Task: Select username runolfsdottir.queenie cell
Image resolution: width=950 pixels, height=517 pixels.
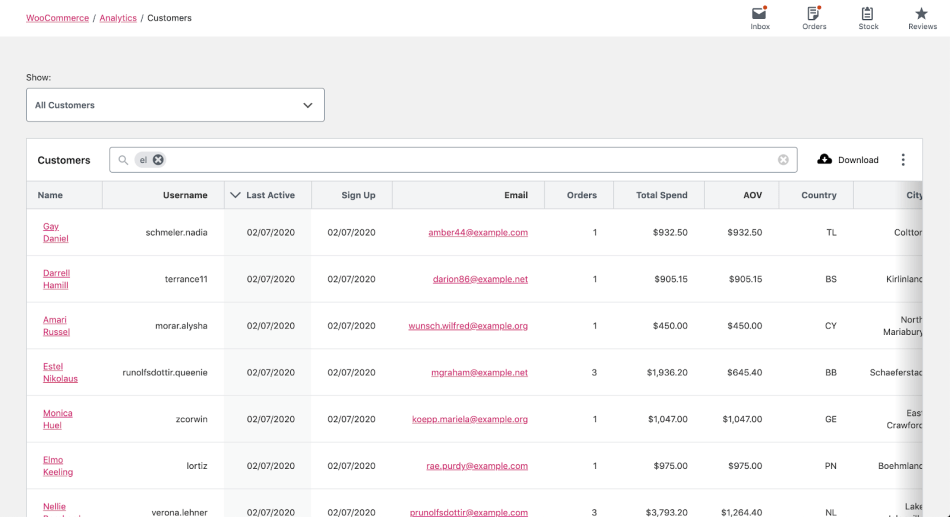Action: point(165,372)
